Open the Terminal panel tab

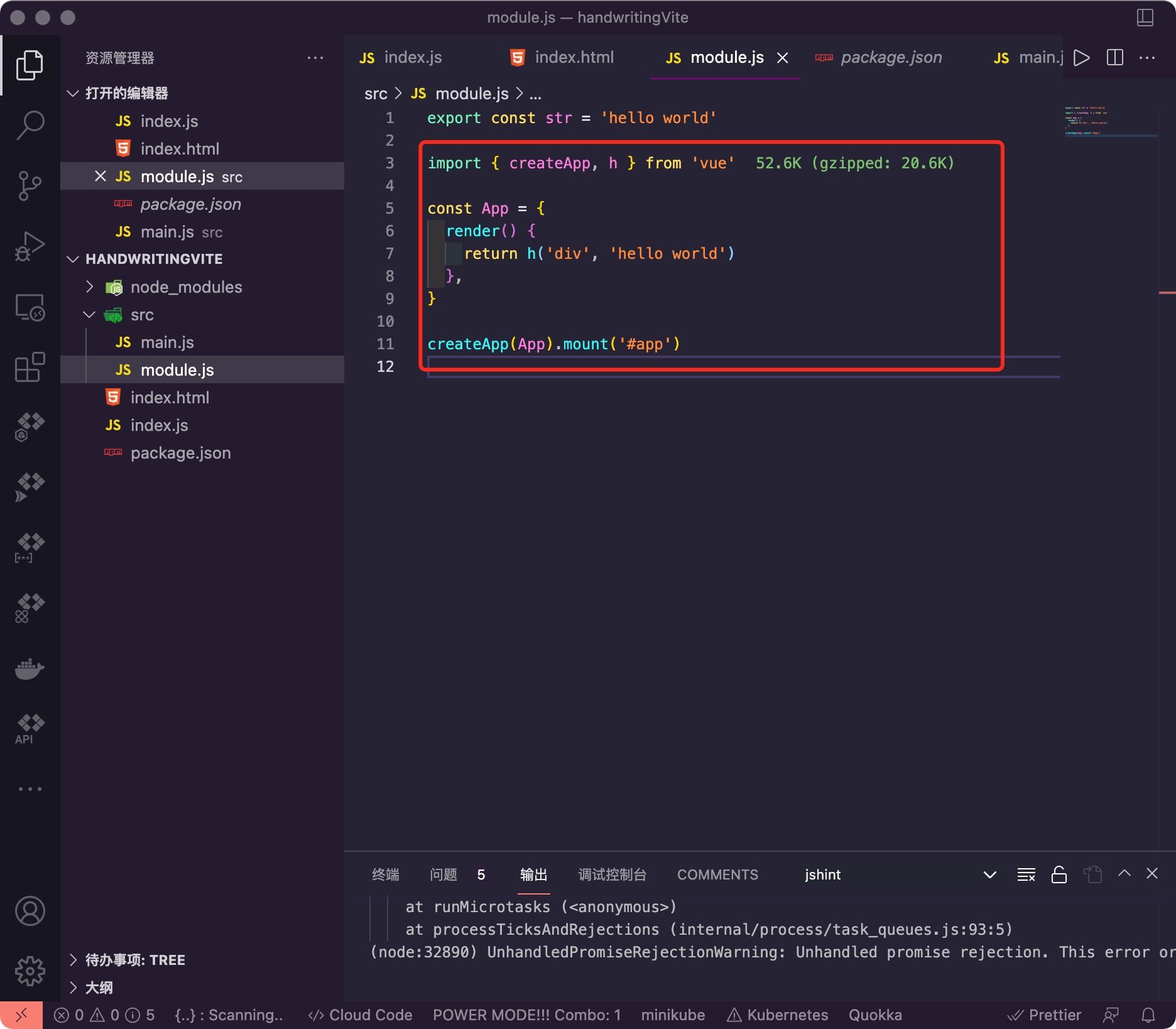pyautogui.click(x=386, y=874)
